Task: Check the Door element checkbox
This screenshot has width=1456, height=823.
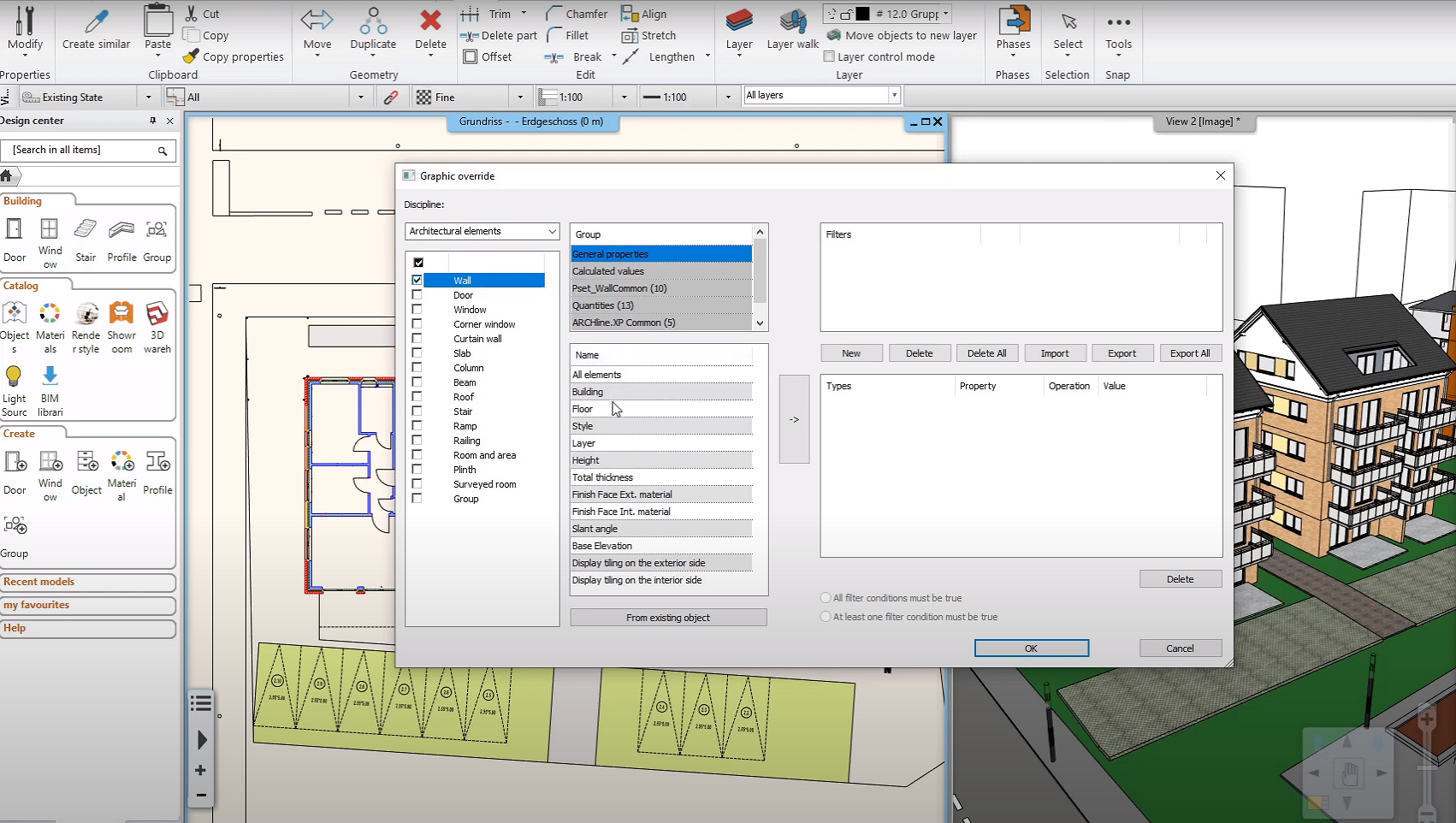Action: click(x=417, y=295)
